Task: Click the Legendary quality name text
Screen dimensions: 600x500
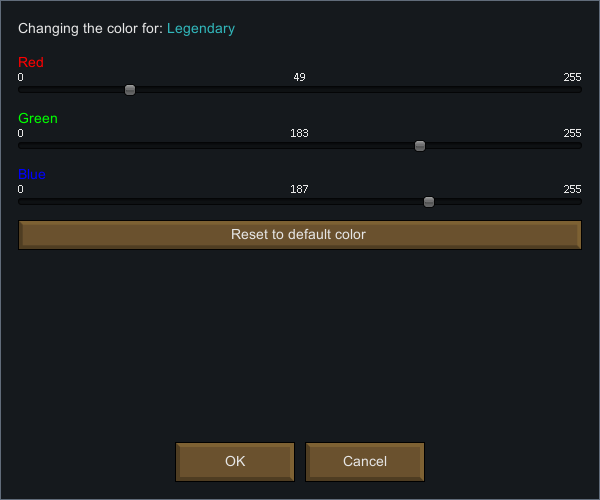Action: point(201,29)
